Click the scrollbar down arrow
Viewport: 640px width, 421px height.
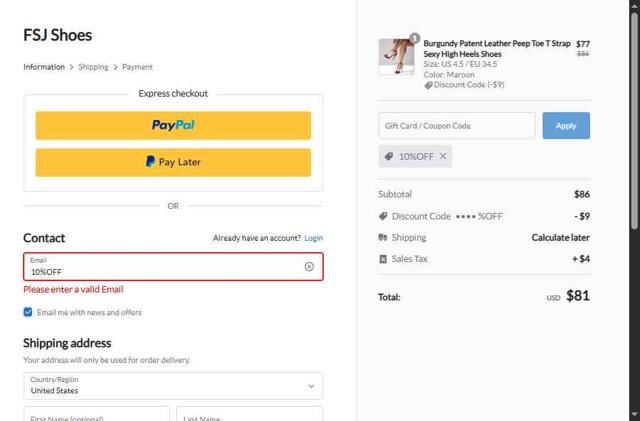[x=634, y=414]
